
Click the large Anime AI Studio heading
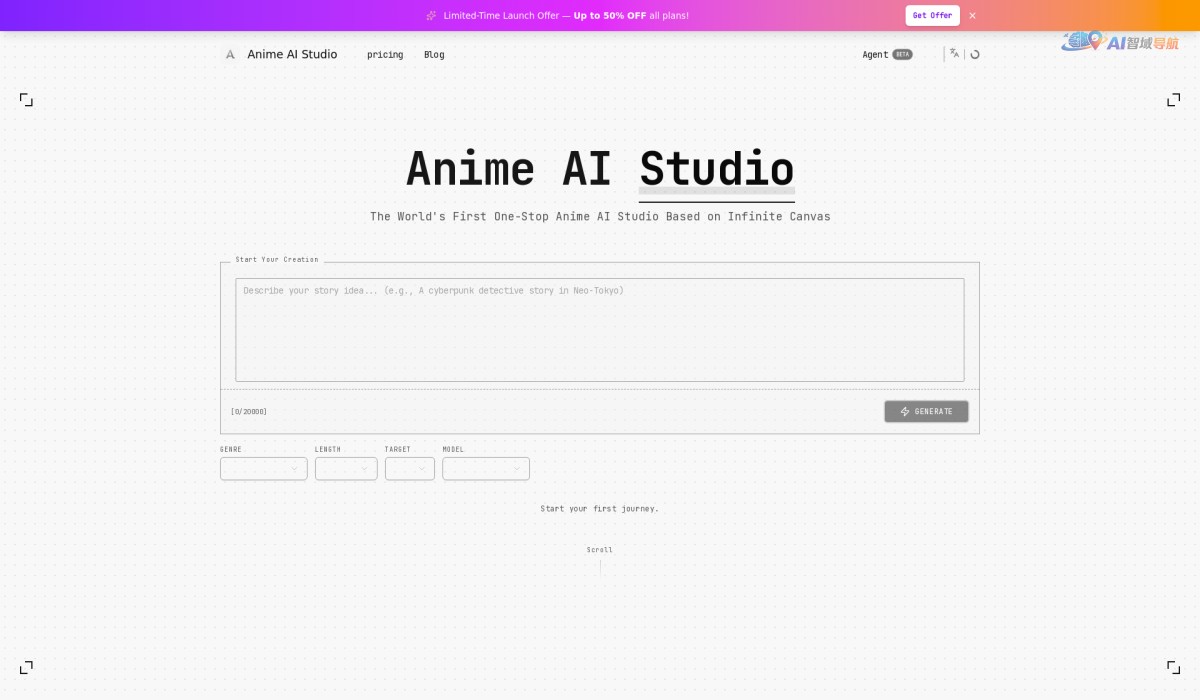600,169
